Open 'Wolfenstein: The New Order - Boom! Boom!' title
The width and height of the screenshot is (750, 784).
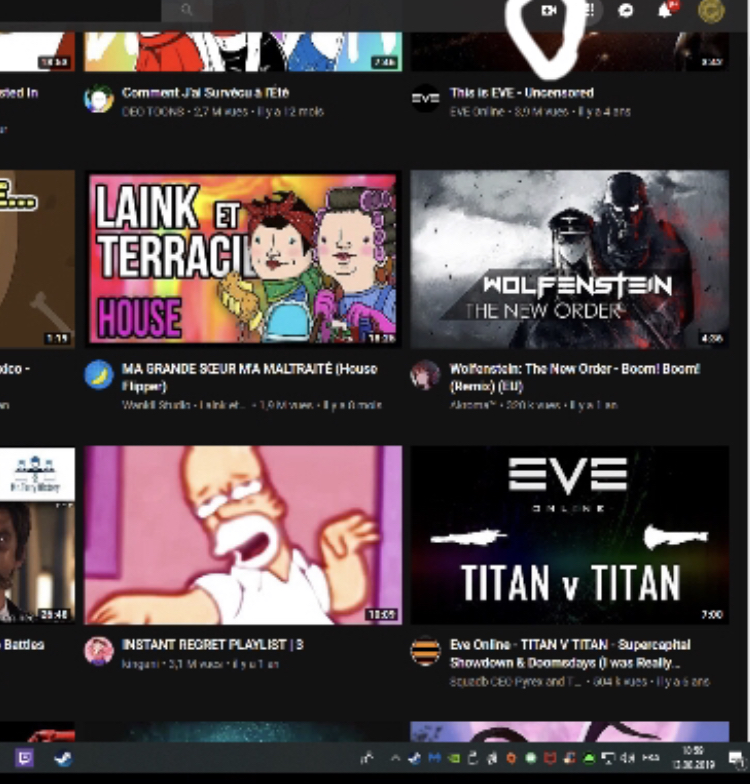(x=574, y=378)
